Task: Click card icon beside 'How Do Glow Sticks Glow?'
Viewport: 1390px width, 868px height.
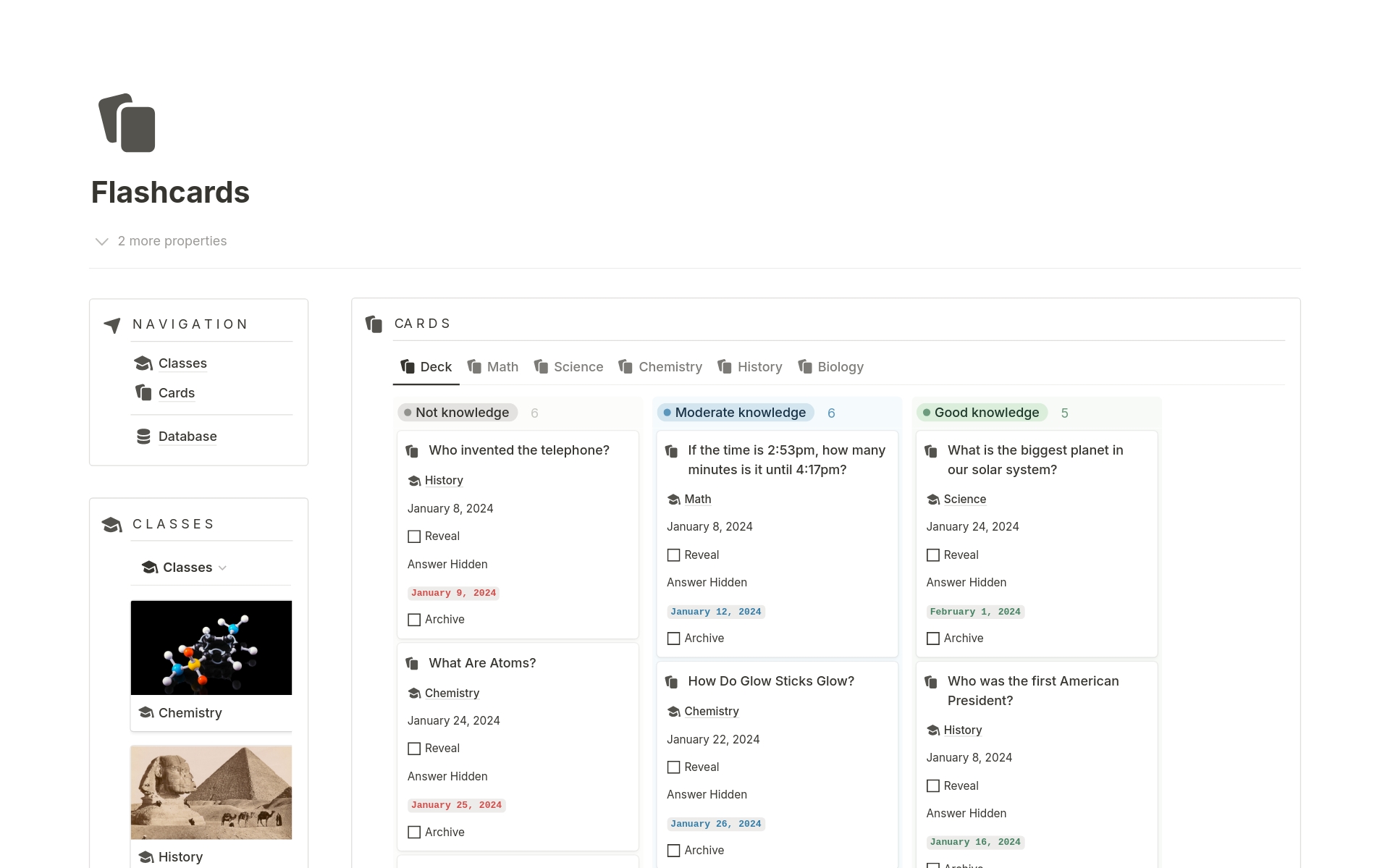Action: tap(672, 682)
